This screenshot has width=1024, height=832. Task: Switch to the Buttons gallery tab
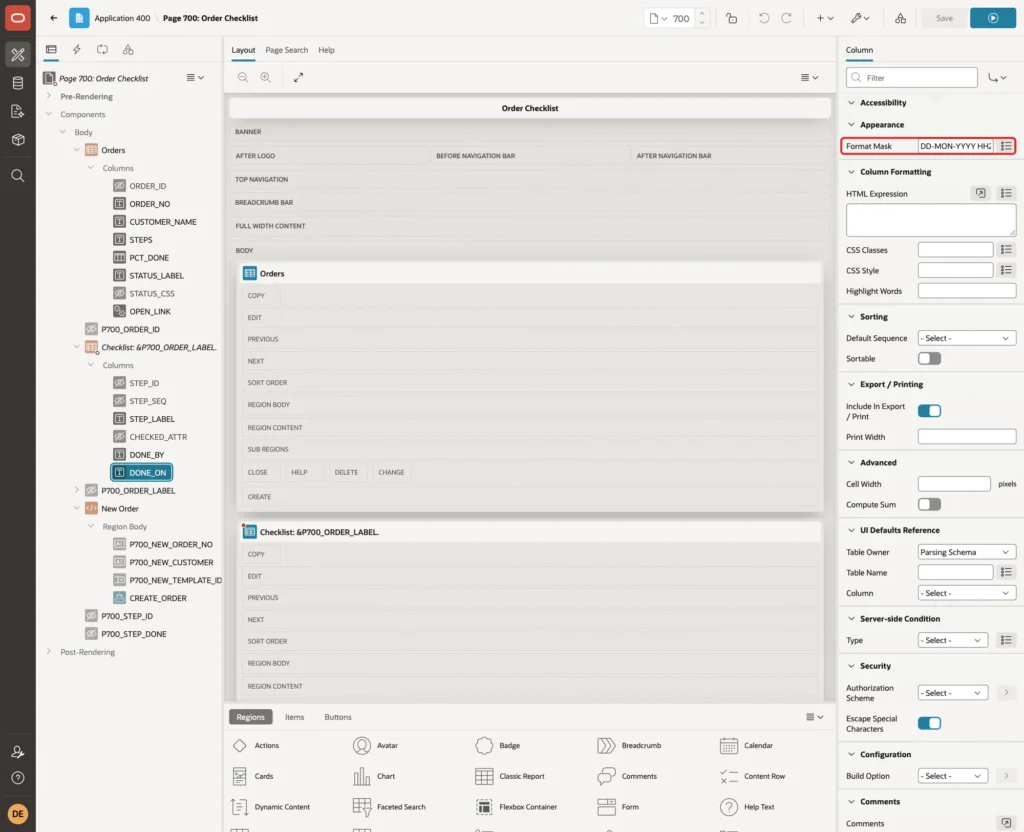tap(338, 717)
